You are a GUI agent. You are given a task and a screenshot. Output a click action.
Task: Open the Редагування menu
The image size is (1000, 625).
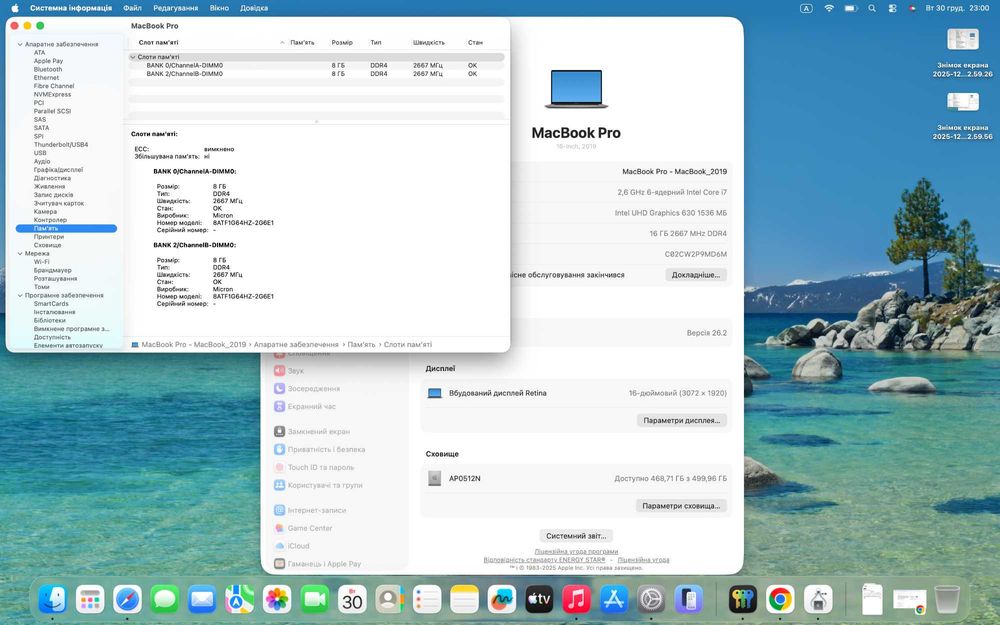coord(175,8)
